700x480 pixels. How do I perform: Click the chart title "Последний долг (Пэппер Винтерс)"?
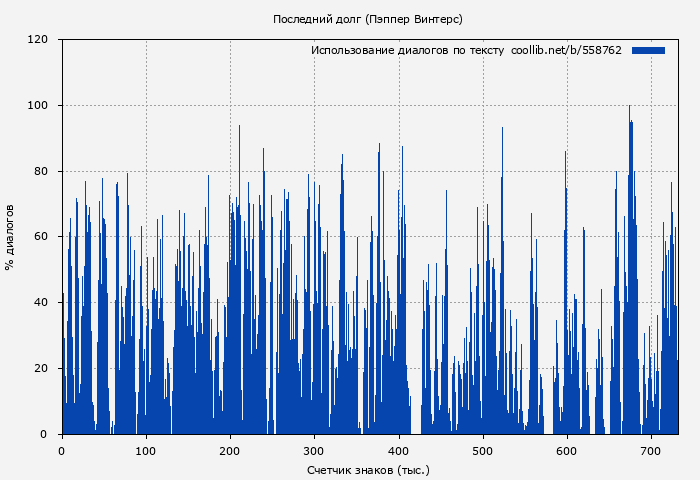tap(367, 19)
